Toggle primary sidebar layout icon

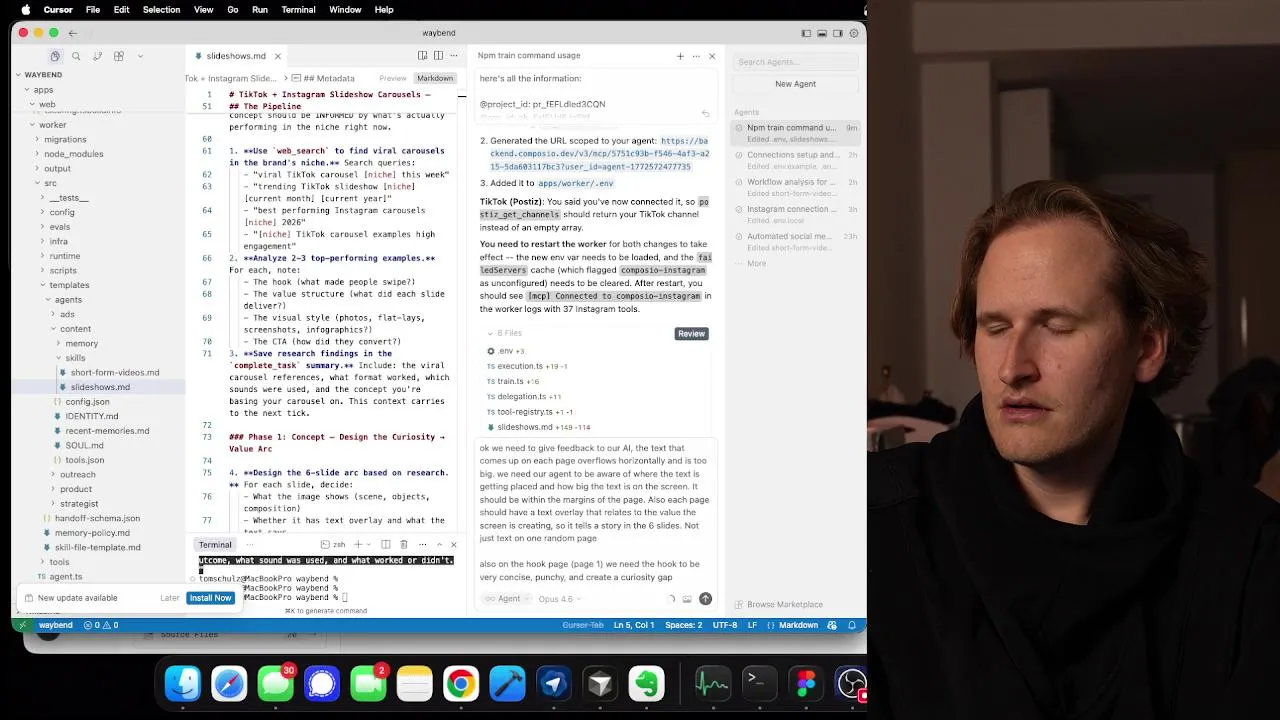(x=806, y=33)
